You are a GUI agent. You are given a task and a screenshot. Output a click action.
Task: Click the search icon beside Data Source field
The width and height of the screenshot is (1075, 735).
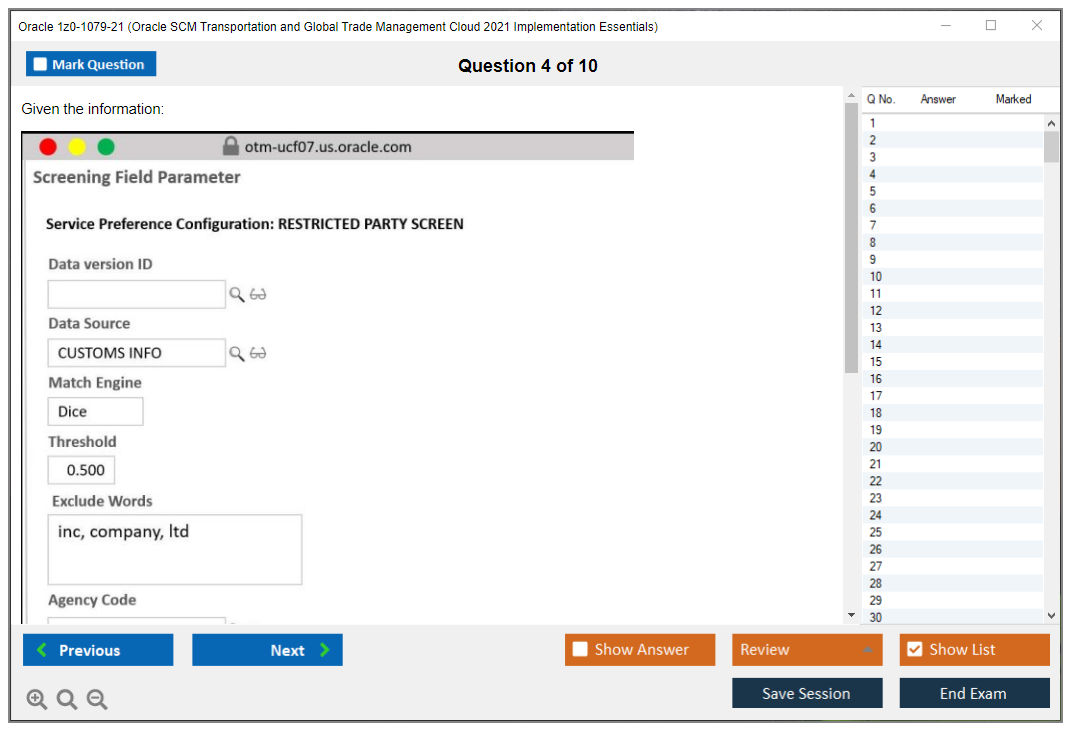pos(237,353)
